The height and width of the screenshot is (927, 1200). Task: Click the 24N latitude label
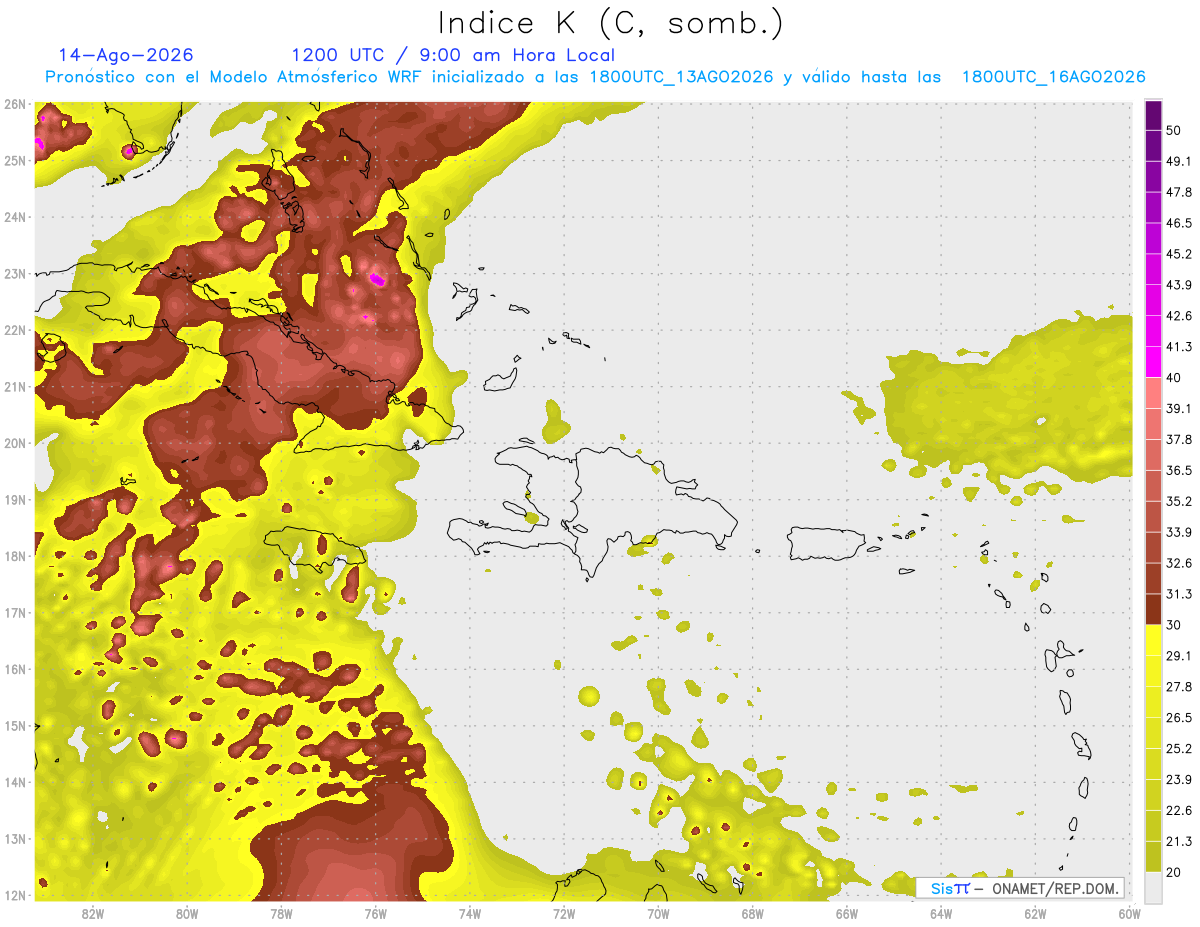coord(14,217)
